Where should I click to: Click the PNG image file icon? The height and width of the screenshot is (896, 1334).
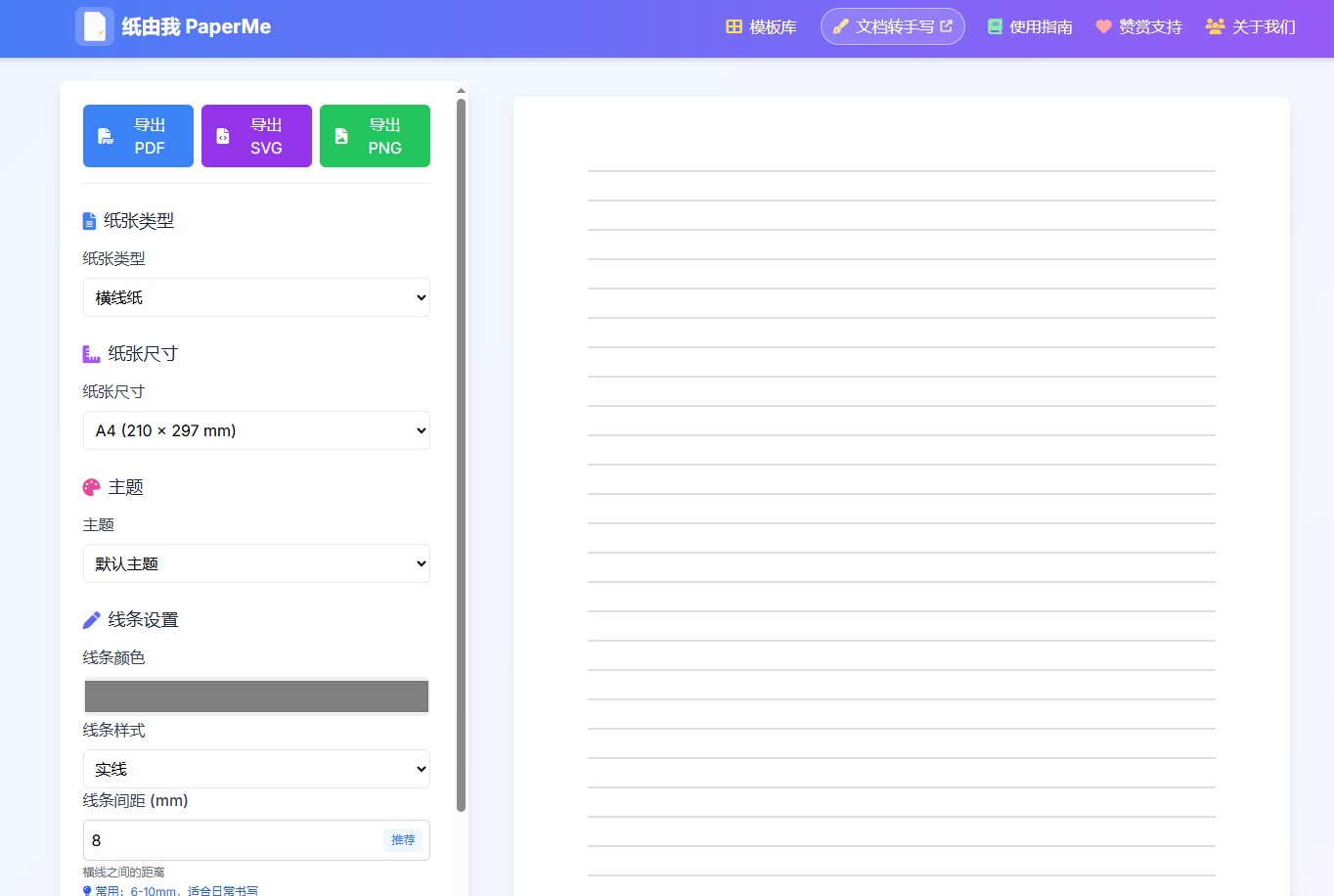coord(341,136)
